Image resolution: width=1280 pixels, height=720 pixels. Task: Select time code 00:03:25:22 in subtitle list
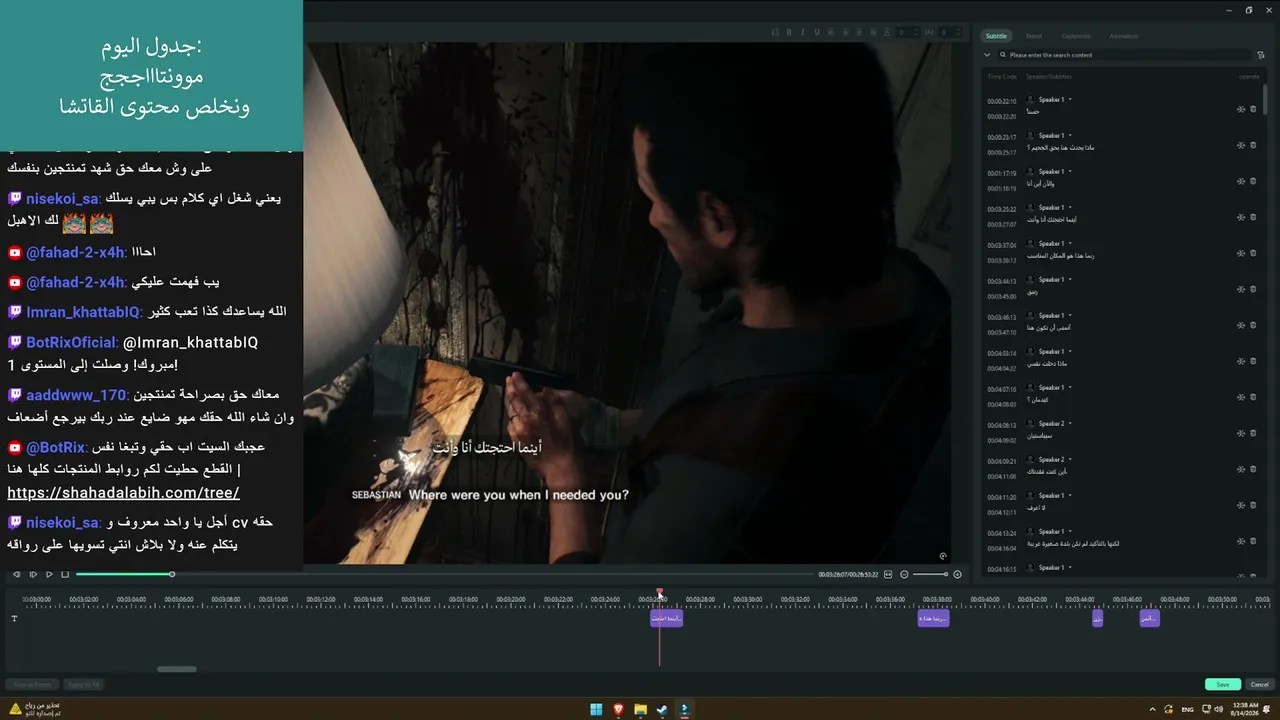pos(1001,209)
